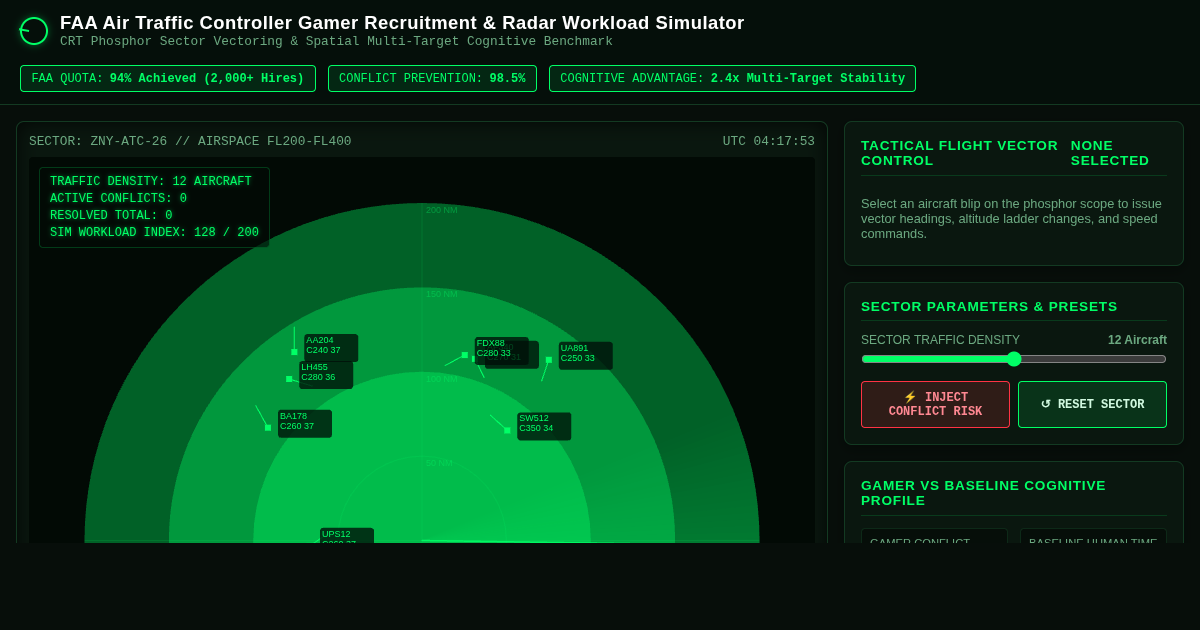Click the FDX88 C280 data tag
The width and height of the screenshot is (1200, 630).
(x=502, y=351)
